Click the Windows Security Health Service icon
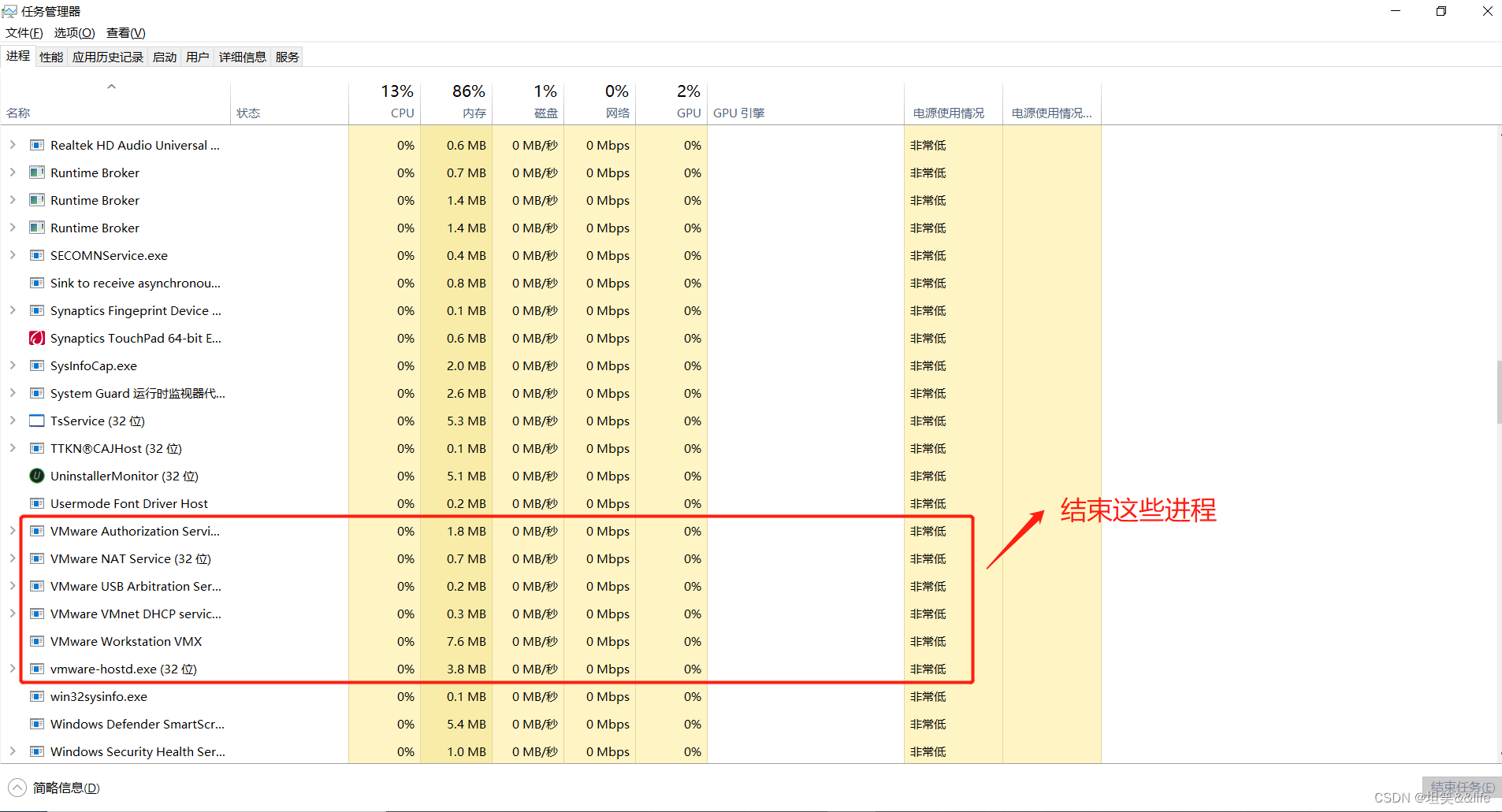This screenshot has width=1502, height=812. tap(36, 751)
